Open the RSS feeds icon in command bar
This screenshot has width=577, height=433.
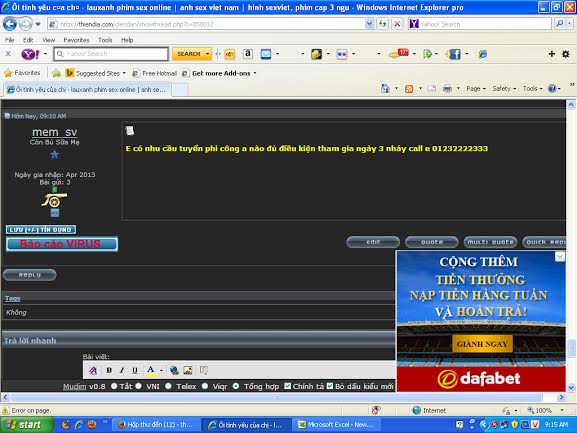click(408, 89)
